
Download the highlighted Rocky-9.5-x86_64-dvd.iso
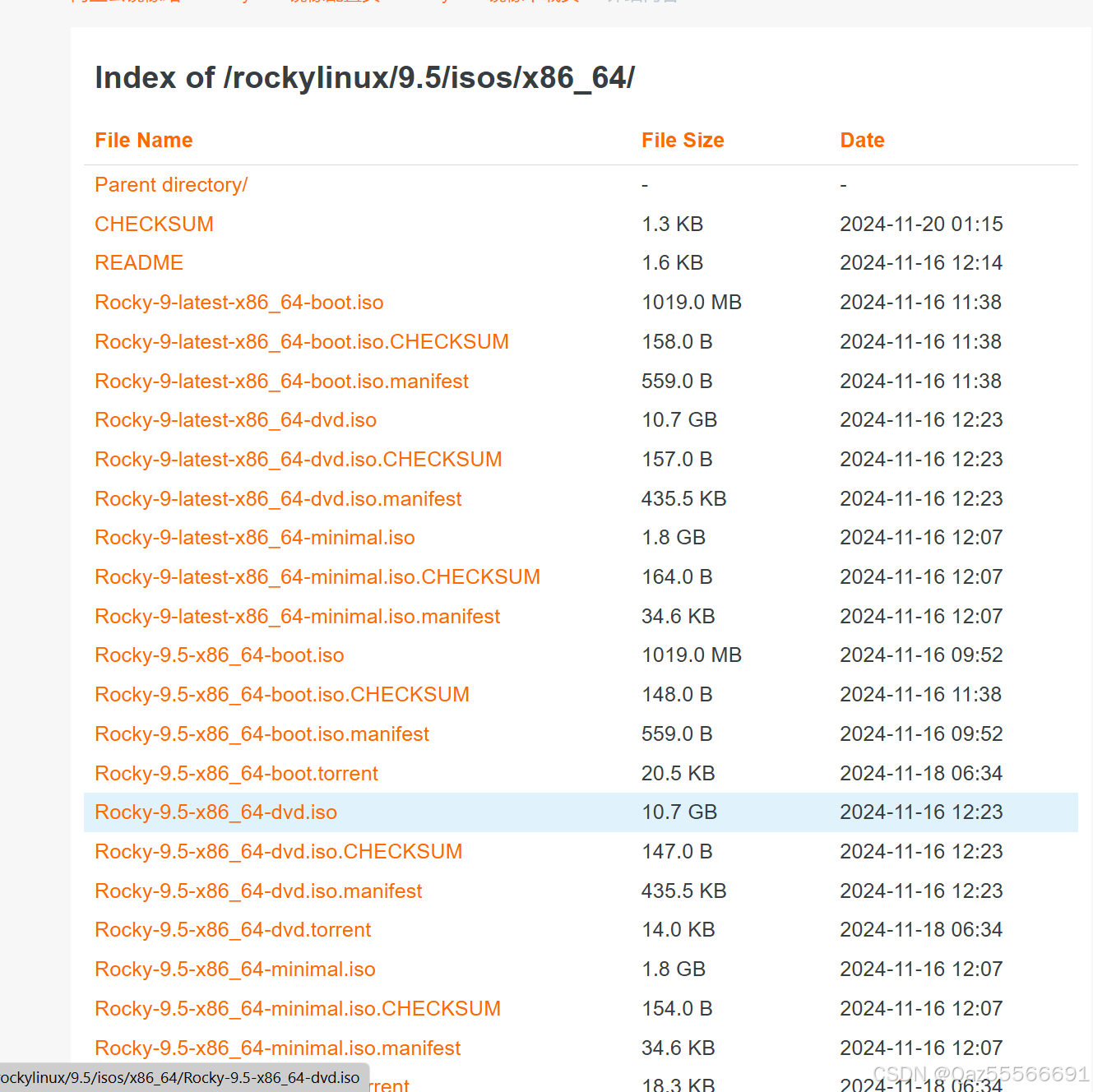click(215, 812)
